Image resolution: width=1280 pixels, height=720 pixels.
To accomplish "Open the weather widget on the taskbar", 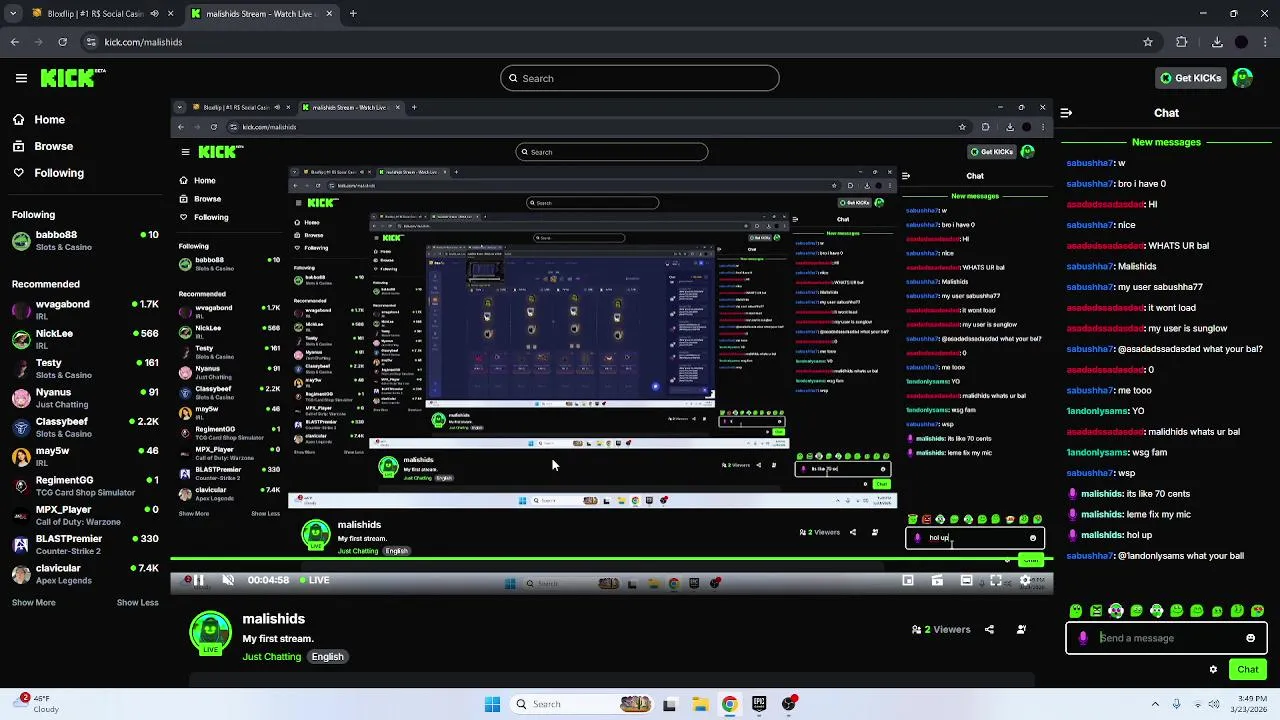I will point(36,704).
